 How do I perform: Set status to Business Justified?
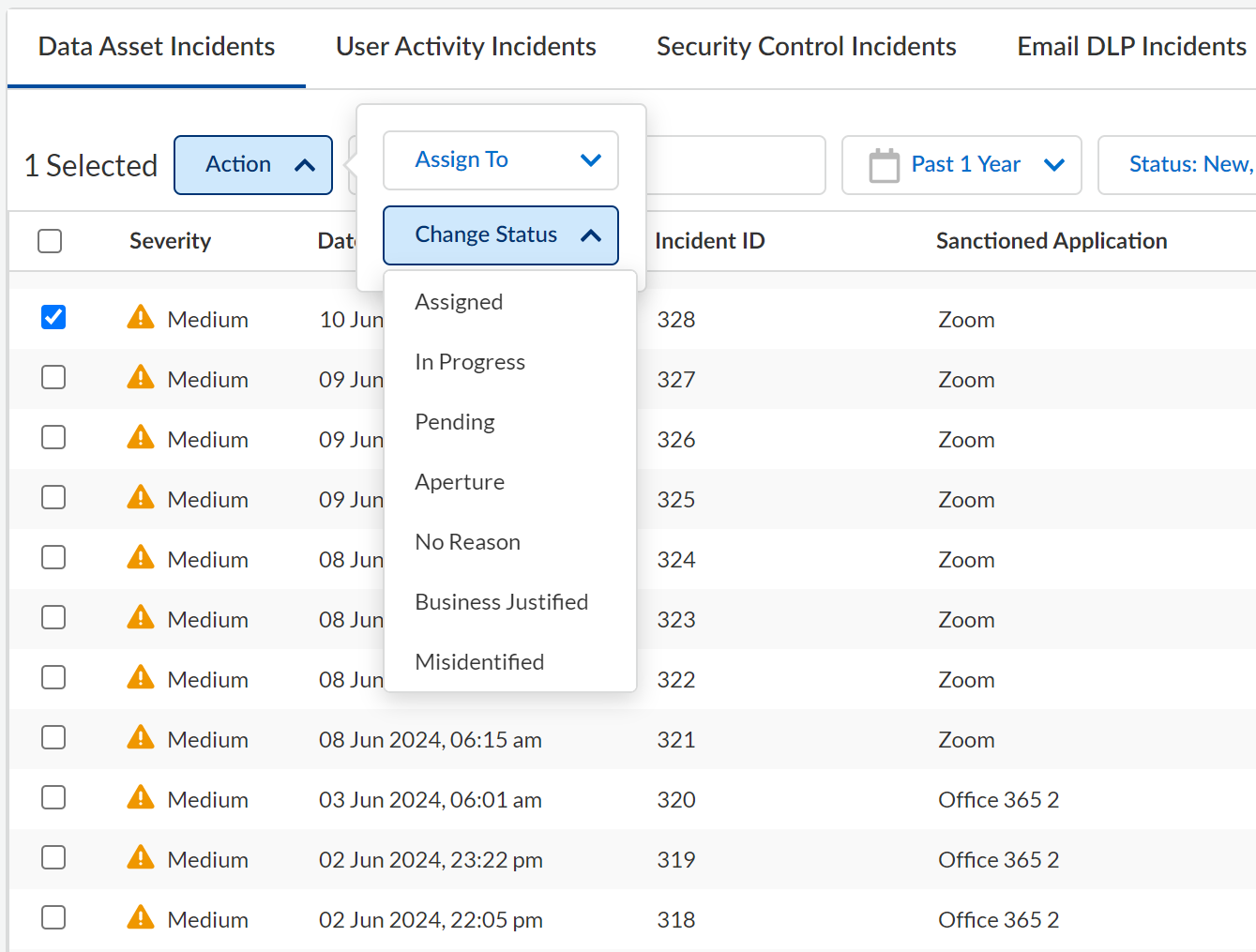502,602
